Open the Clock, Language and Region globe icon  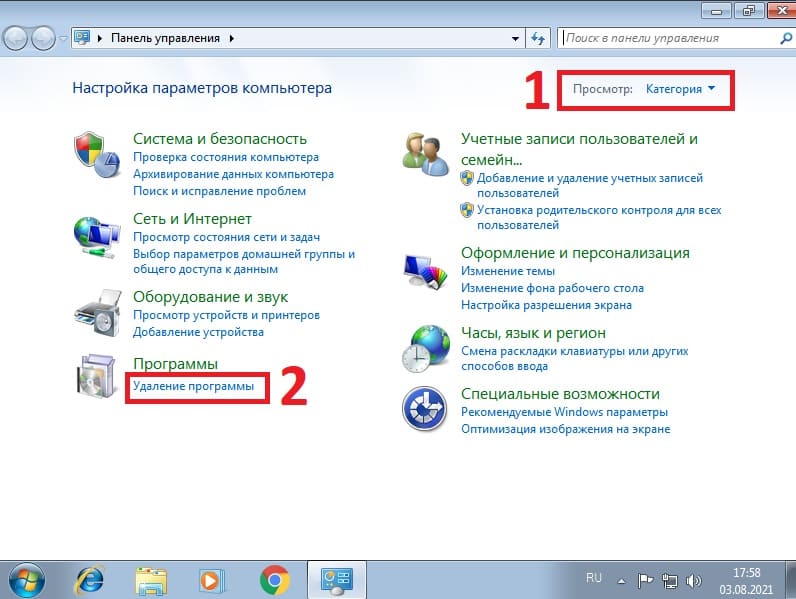pyautogui.click(x=425, y=349)
